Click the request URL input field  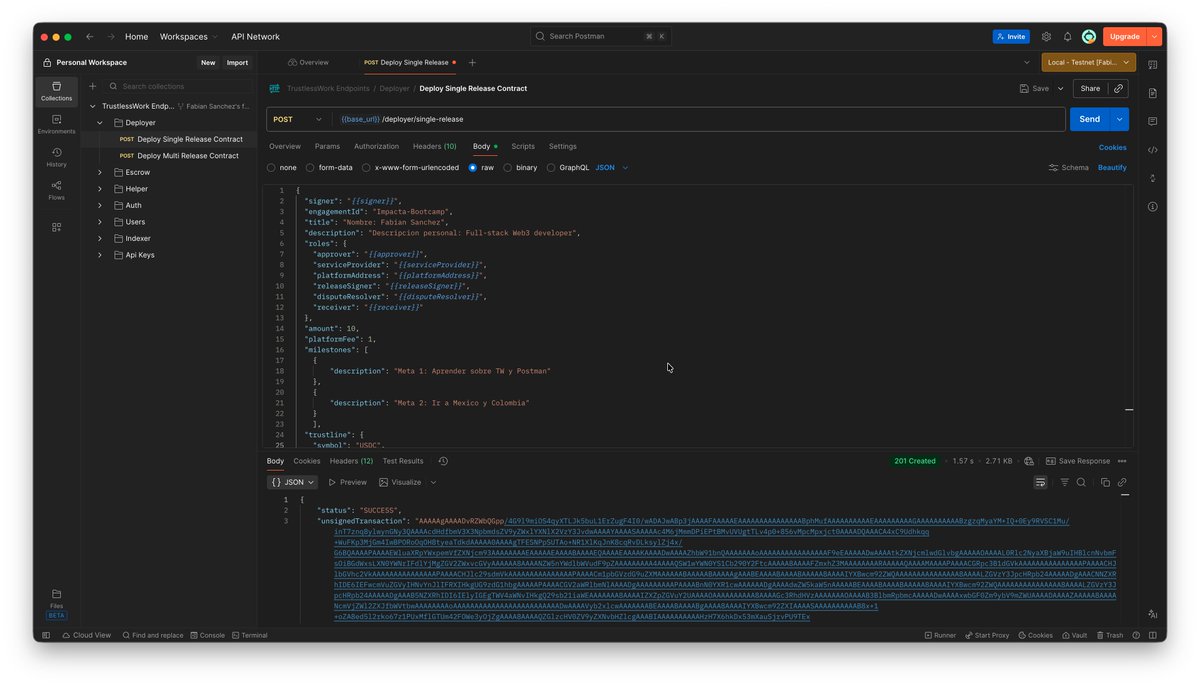coord(700,119)
